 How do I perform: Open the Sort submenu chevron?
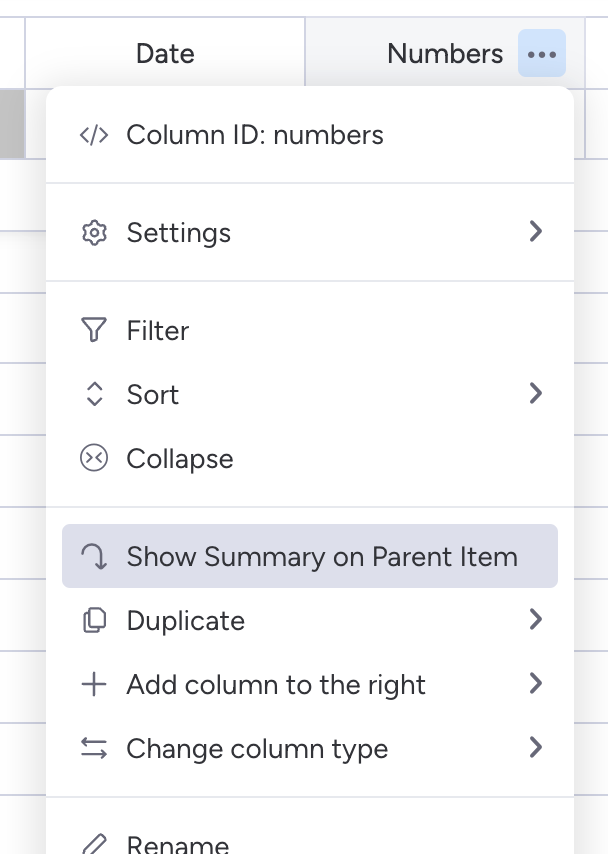pyautogui.click(x=536, y=394)
